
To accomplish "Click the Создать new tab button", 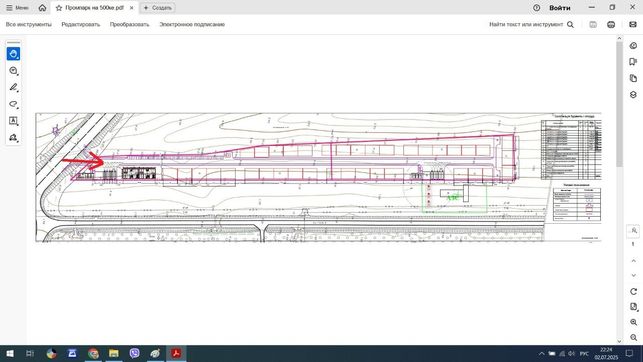I will pyautogui.click(x=158, y=8).
